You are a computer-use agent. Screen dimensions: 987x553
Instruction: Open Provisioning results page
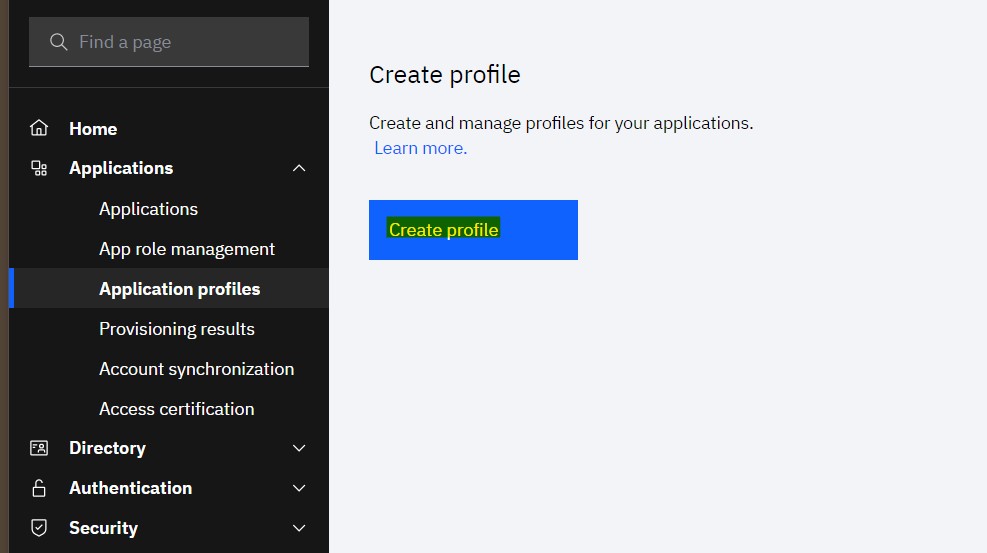click(177, 329)
